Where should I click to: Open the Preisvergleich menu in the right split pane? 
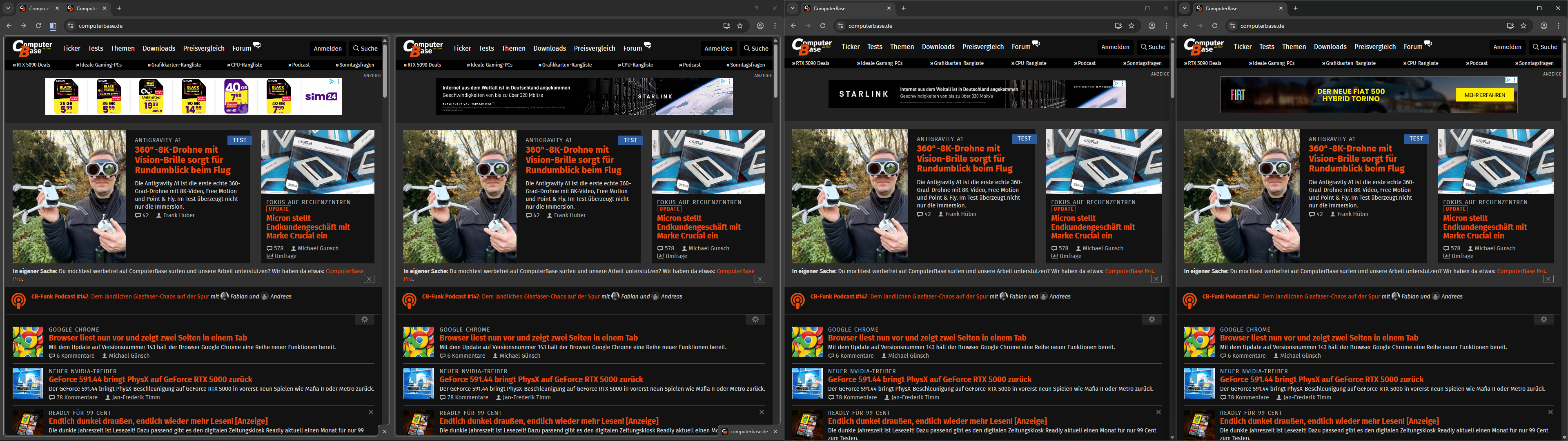(594, 49)
